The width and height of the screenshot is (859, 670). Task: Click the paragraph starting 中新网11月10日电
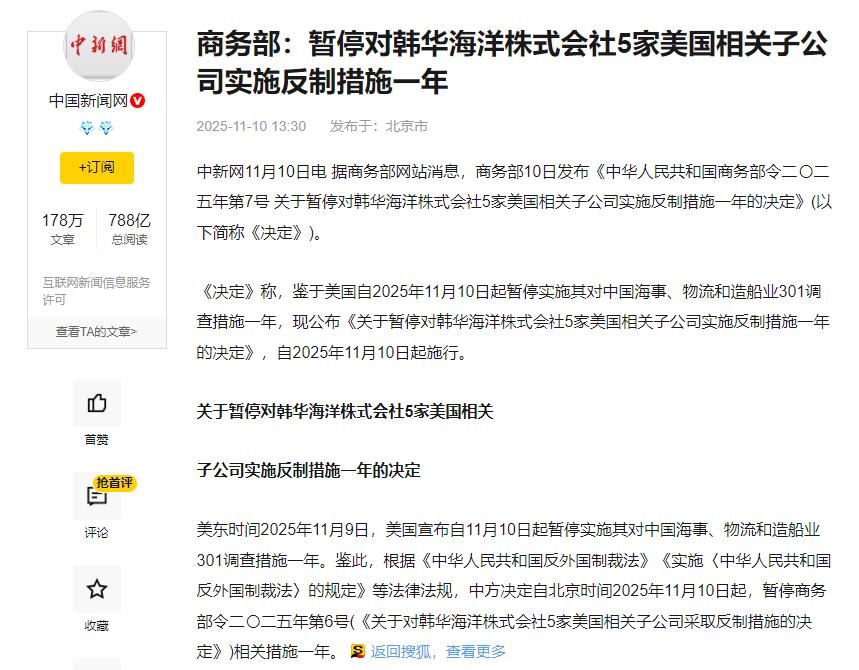coord(514,202)
